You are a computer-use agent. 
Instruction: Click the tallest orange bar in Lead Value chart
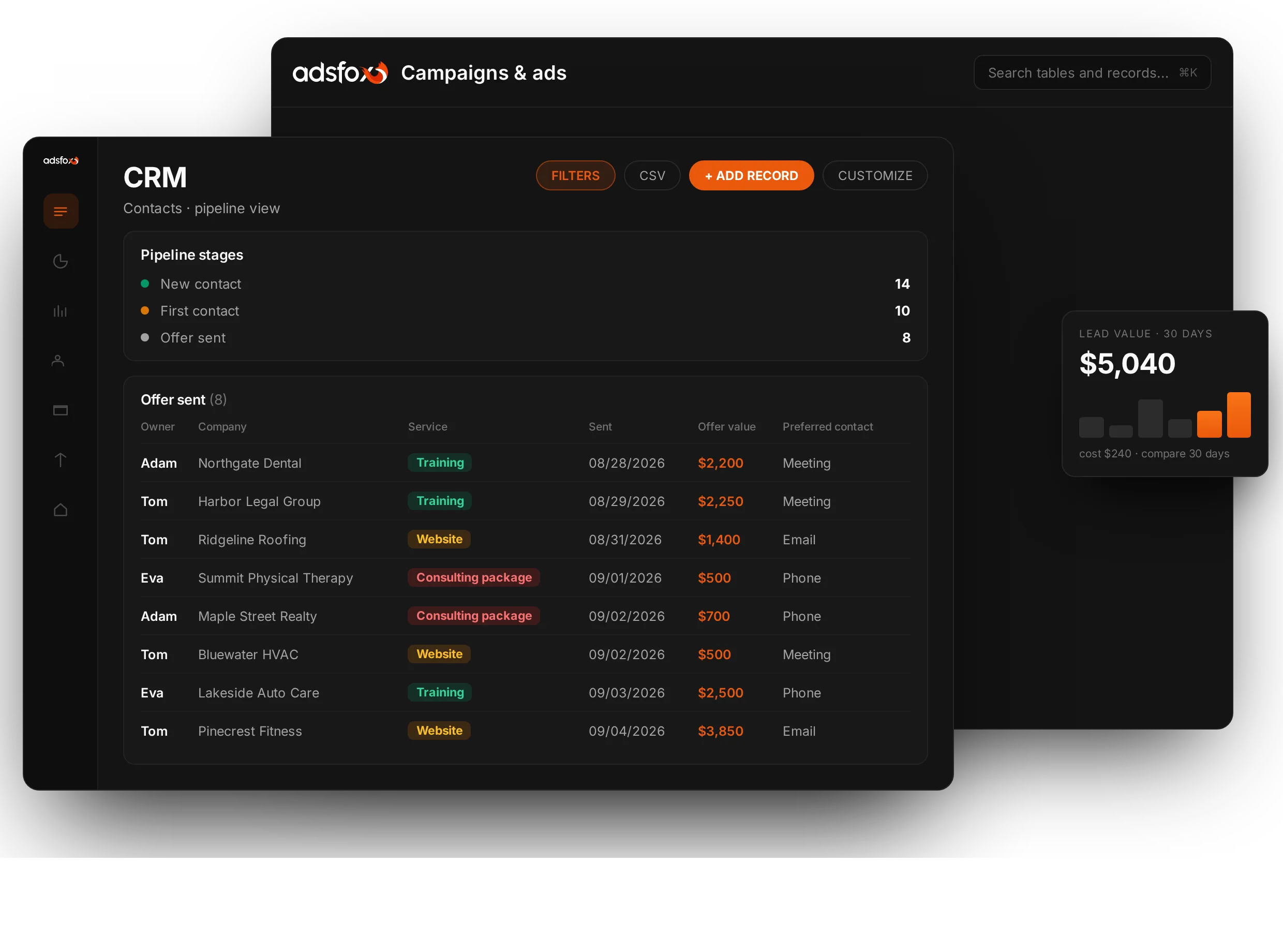(1238, 415)
